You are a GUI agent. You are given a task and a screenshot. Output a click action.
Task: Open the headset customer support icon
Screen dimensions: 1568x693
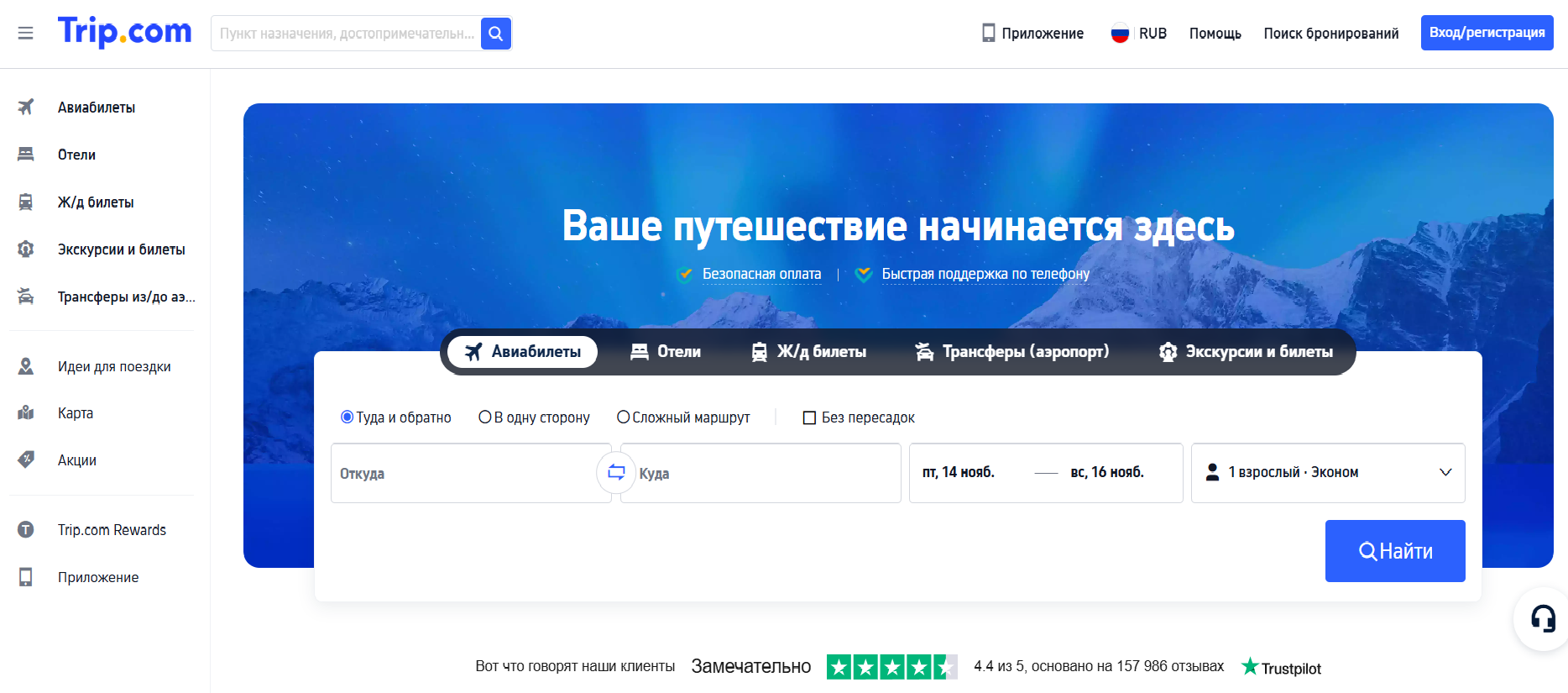click(1542, 619)
